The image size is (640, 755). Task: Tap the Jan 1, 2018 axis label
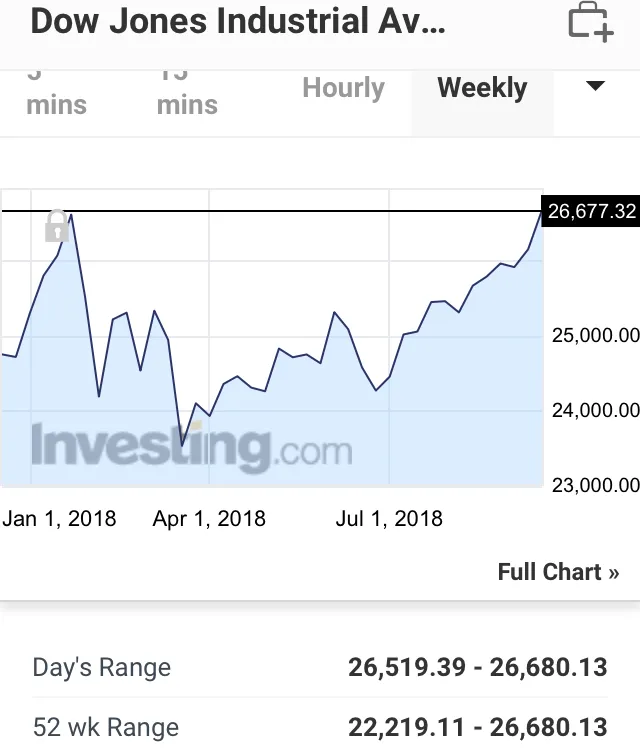click(x=59, y=518)
